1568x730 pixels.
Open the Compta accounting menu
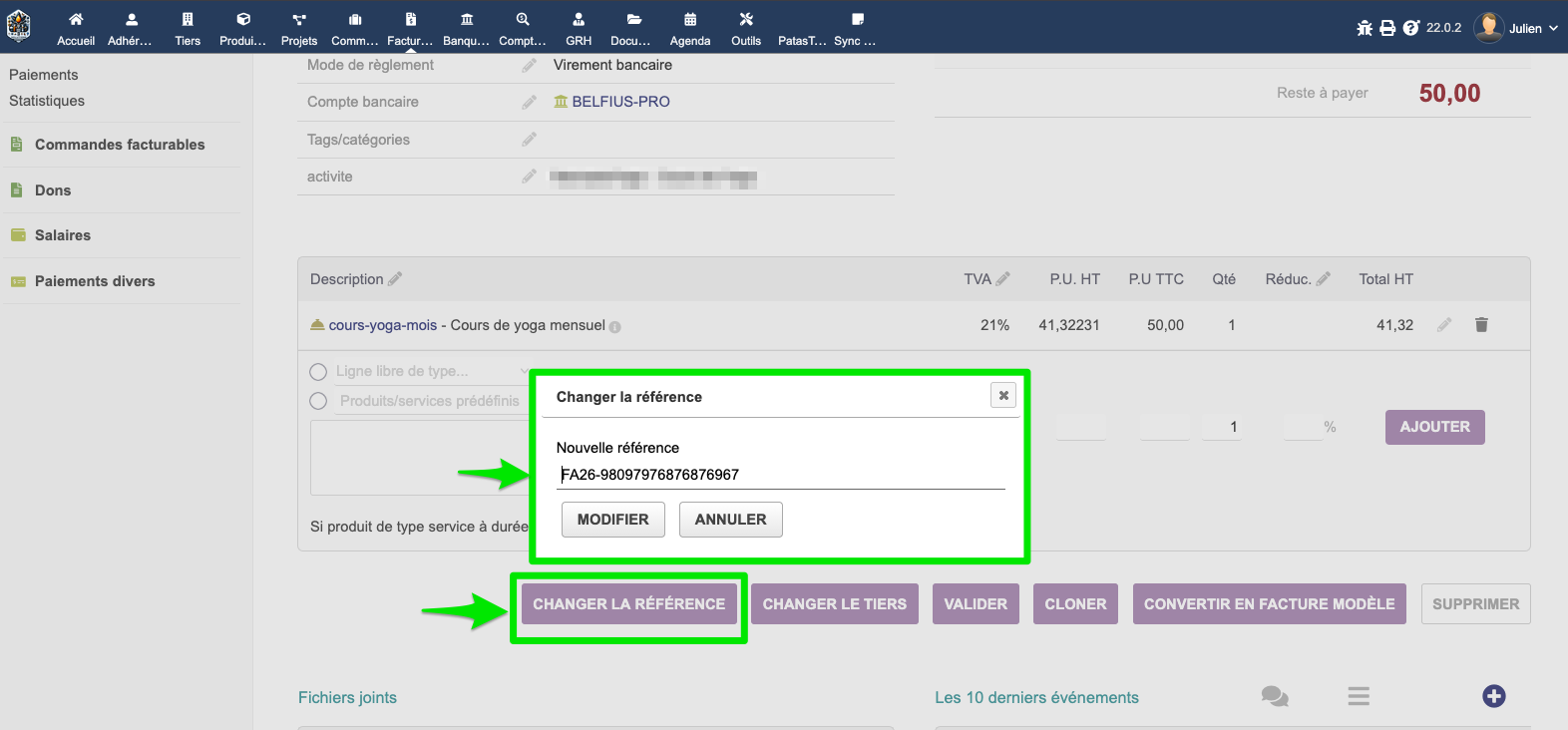(x=523, y=29)
